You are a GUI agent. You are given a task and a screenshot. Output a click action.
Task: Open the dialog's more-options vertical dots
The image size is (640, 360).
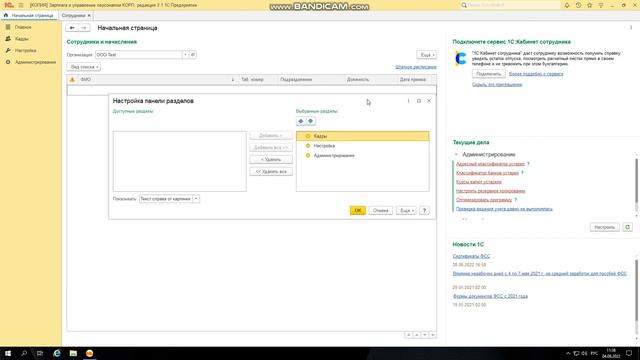(408, 101)
